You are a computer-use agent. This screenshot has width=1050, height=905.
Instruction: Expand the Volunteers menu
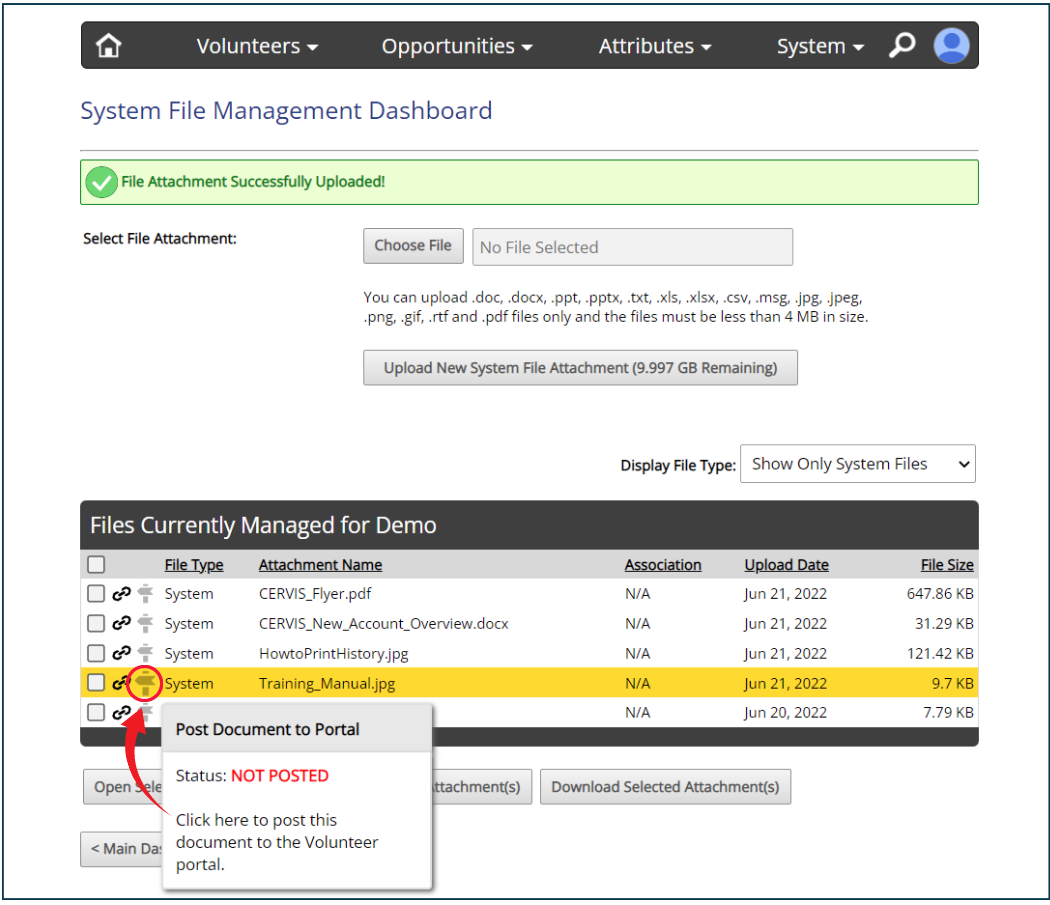point(257,46)
